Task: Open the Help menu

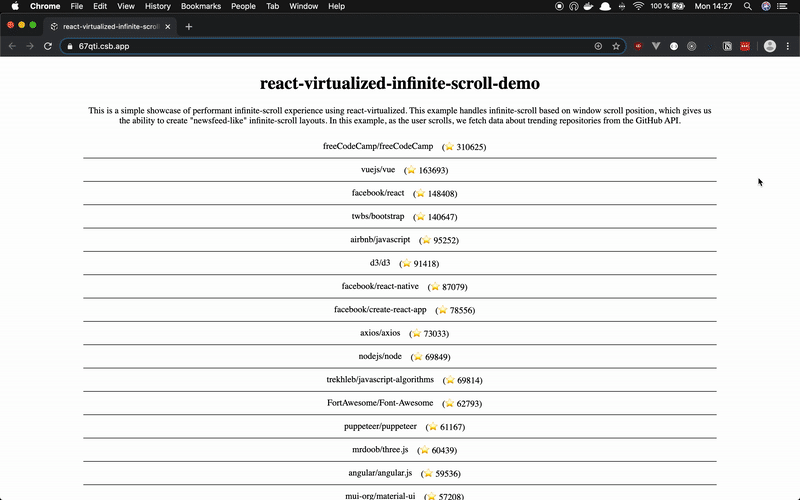Action: click(336, 6)
